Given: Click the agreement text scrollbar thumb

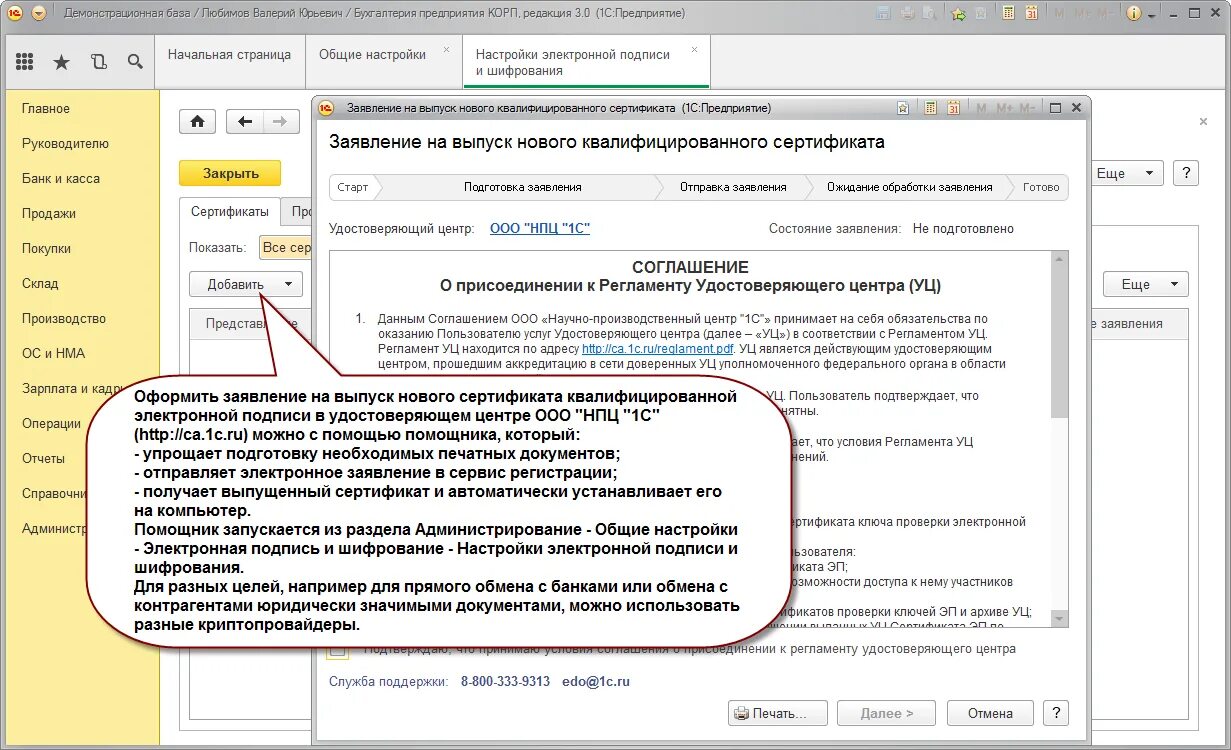Looking at the screenshot, I should pos(1060,340).
